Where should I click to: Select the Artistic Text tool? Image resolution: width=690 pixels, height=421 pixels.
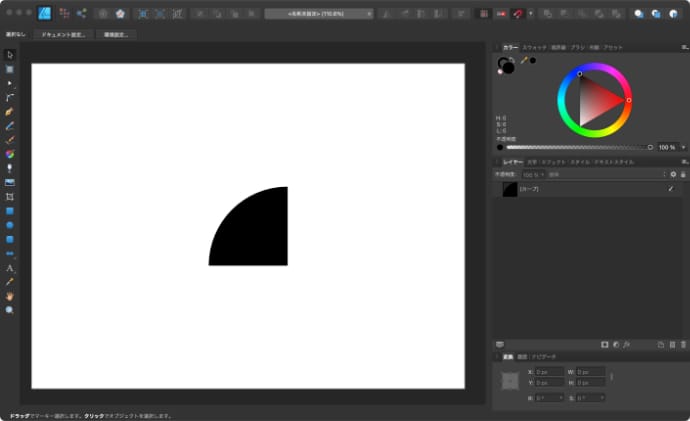click(10, 268)
